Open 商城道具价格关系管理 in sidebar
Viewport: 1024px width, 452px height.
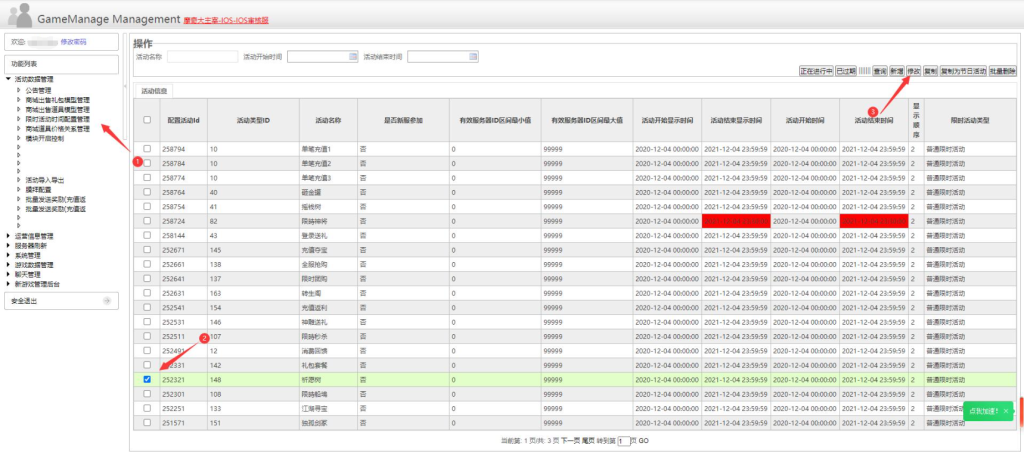57,129
